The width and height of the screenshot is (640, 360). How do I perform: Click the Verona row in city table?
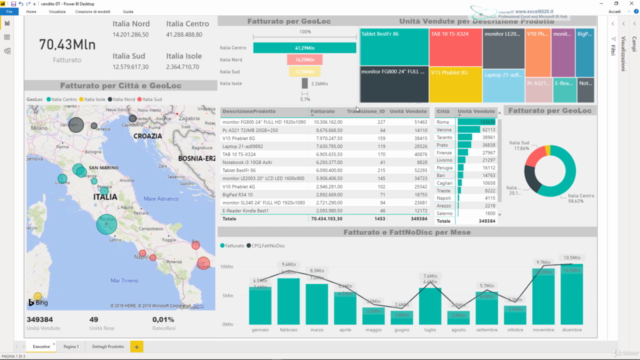466,130
